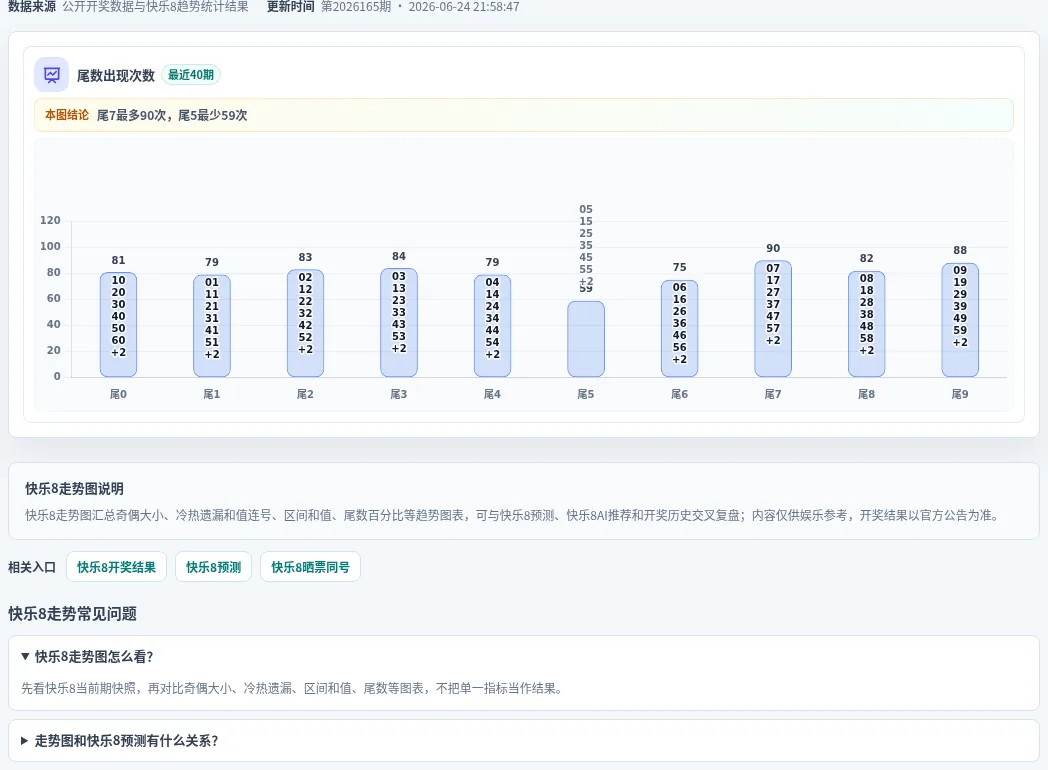Click the value 88 above the 尾9 bar

point(960,250)
